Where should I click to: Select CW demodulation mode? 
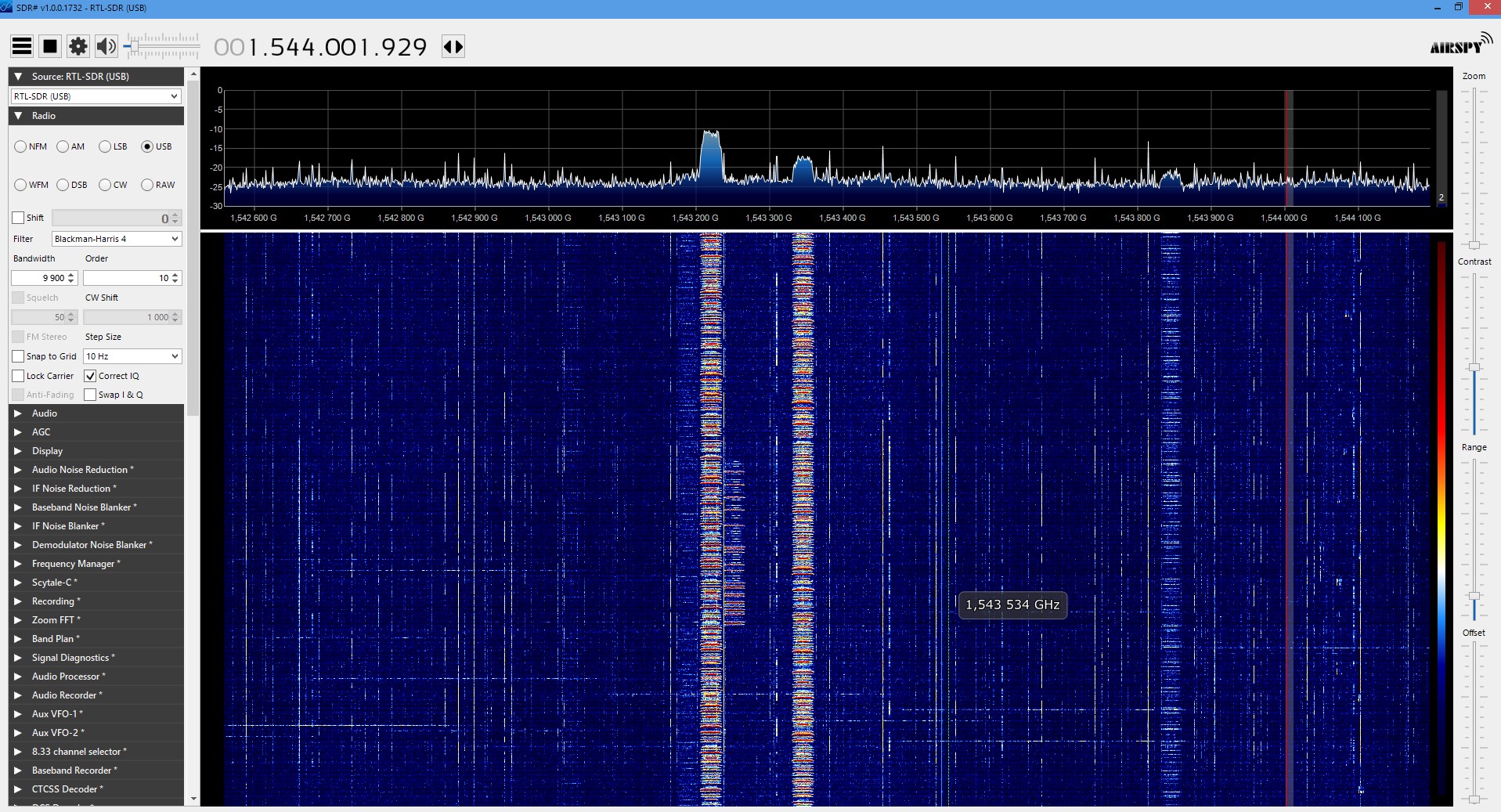point(113,185)
